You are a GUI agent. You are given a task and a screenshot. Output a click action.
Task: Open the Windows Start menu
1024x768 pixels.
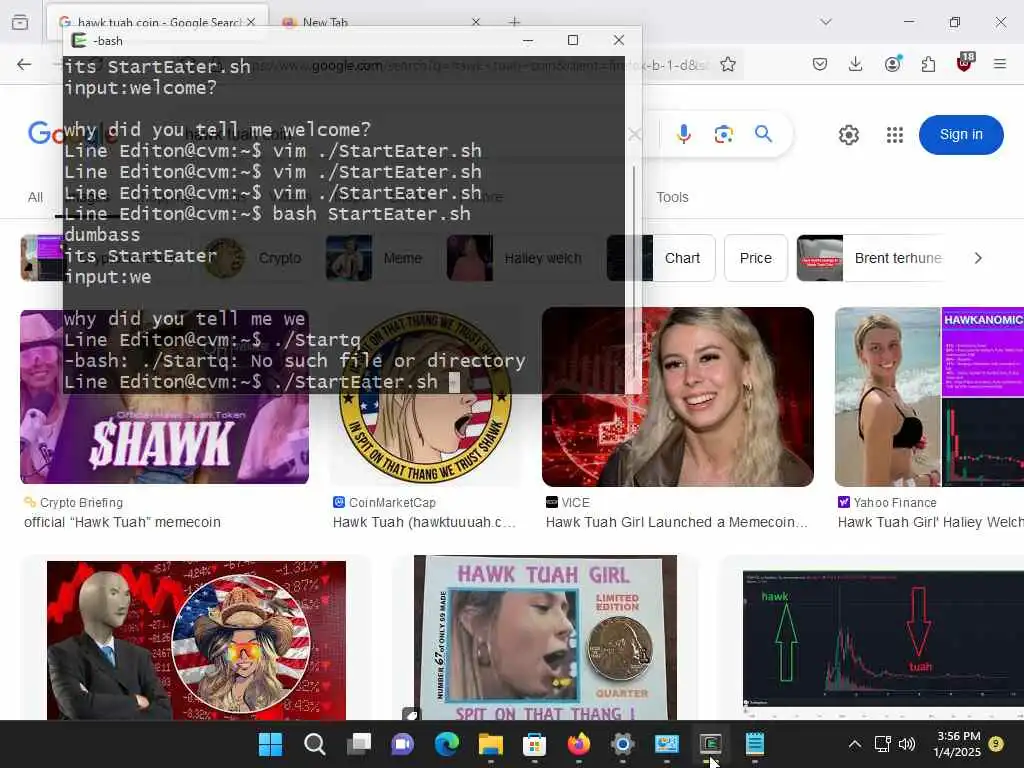[x=270, y=744]
